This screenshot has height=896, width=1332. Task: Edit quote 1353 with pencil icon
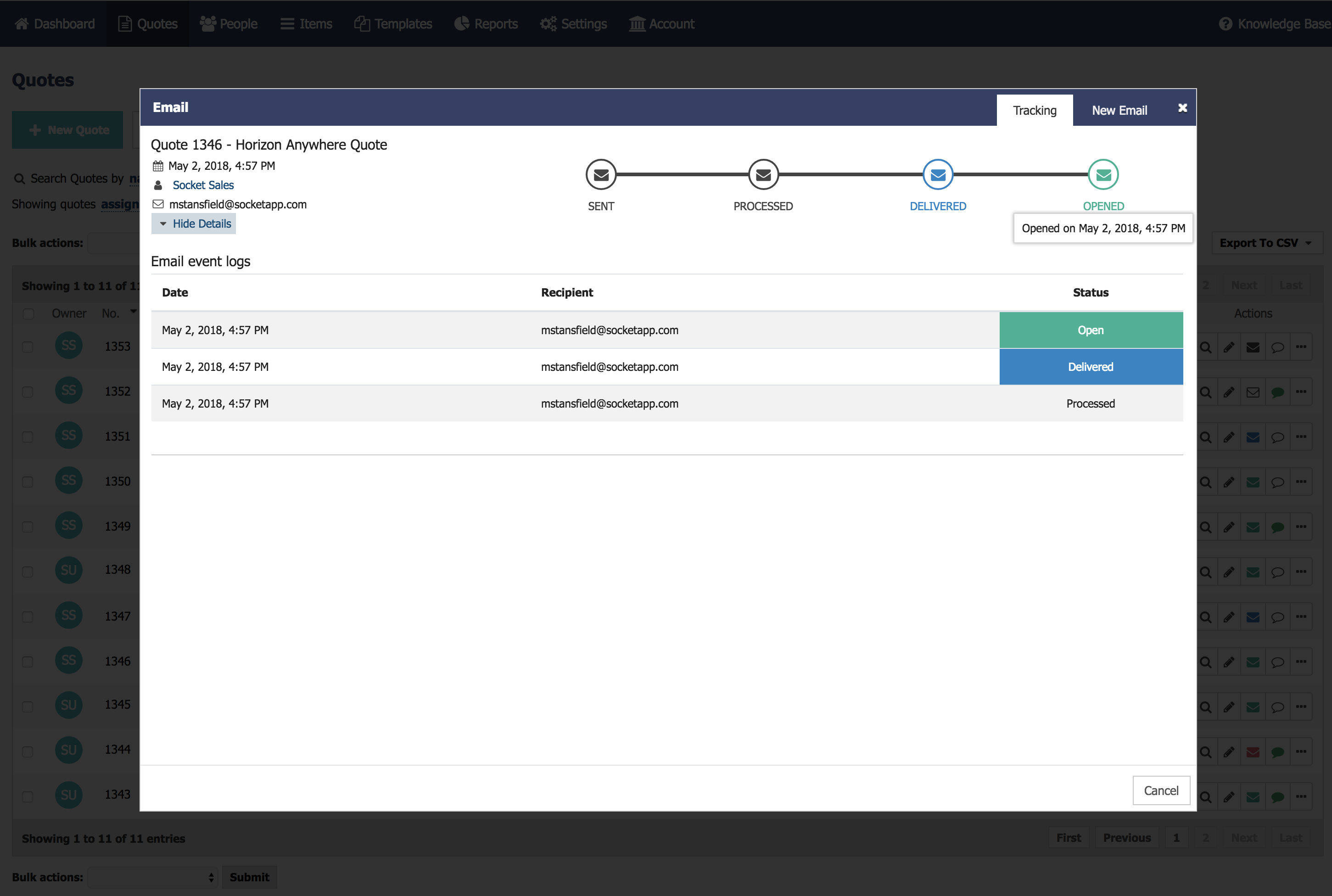[1229, 347]
